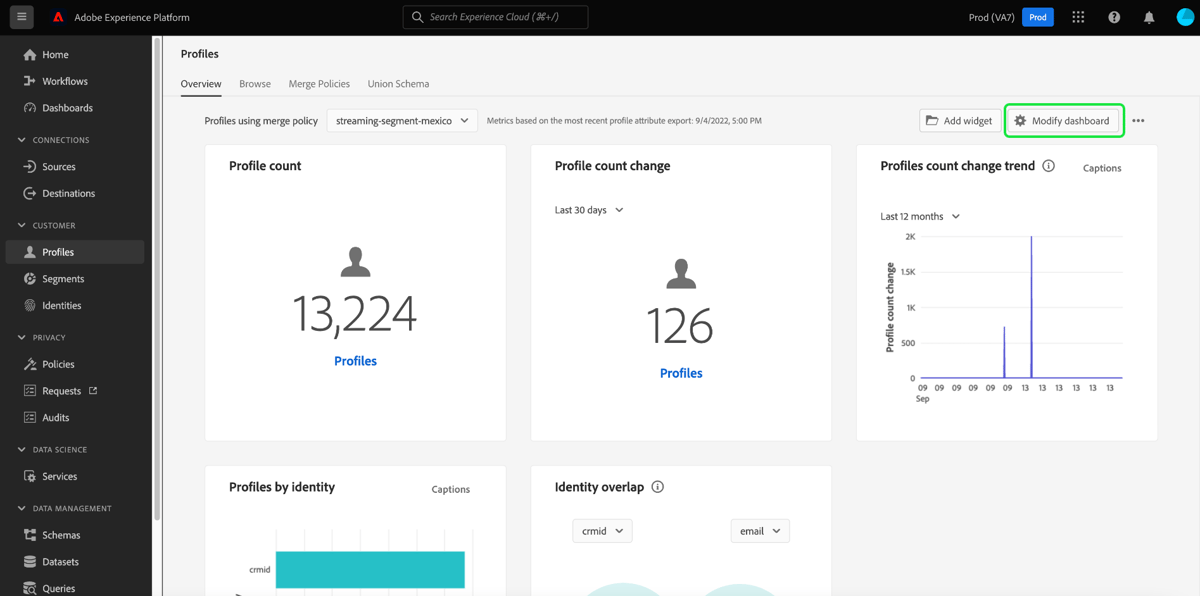Open the Experience Cloud app switcher grid
Viewport: 1200px width, 596px height.
click(x=1078, y=17)
